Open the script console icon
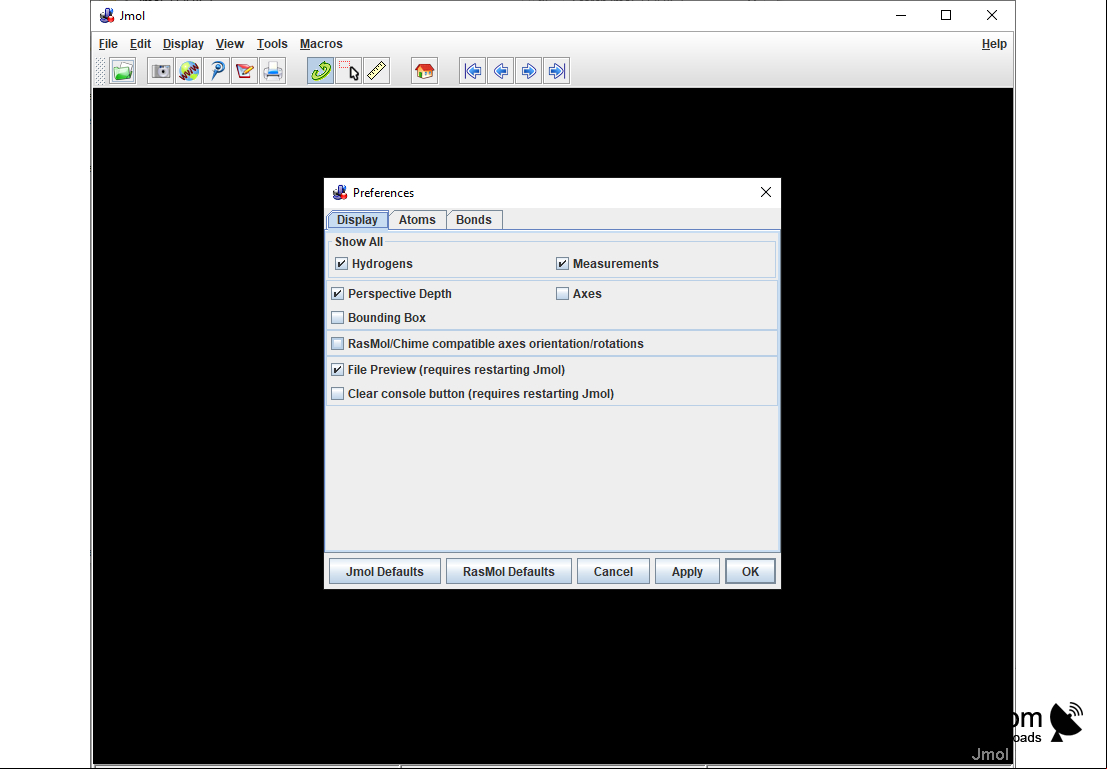This screenshot has width=1107, height=769. [x=217, y=71]
